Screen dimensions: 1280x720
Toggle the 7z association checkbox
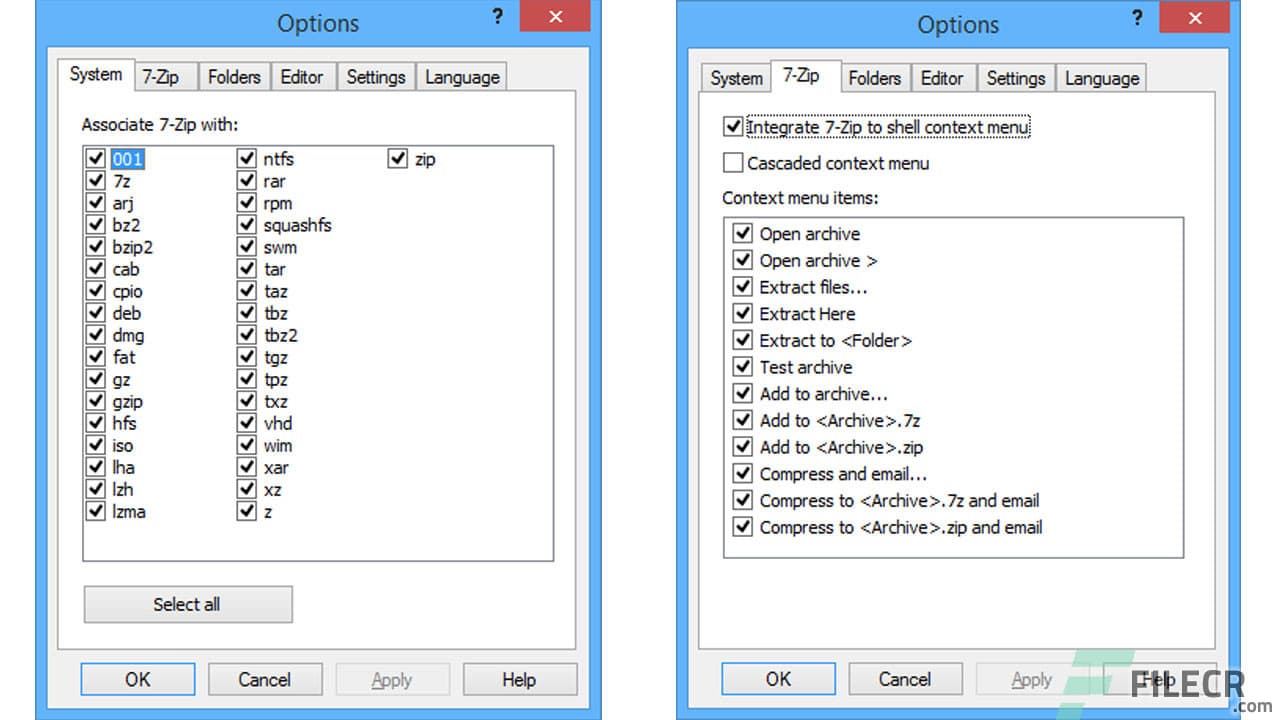coord(96,181)
